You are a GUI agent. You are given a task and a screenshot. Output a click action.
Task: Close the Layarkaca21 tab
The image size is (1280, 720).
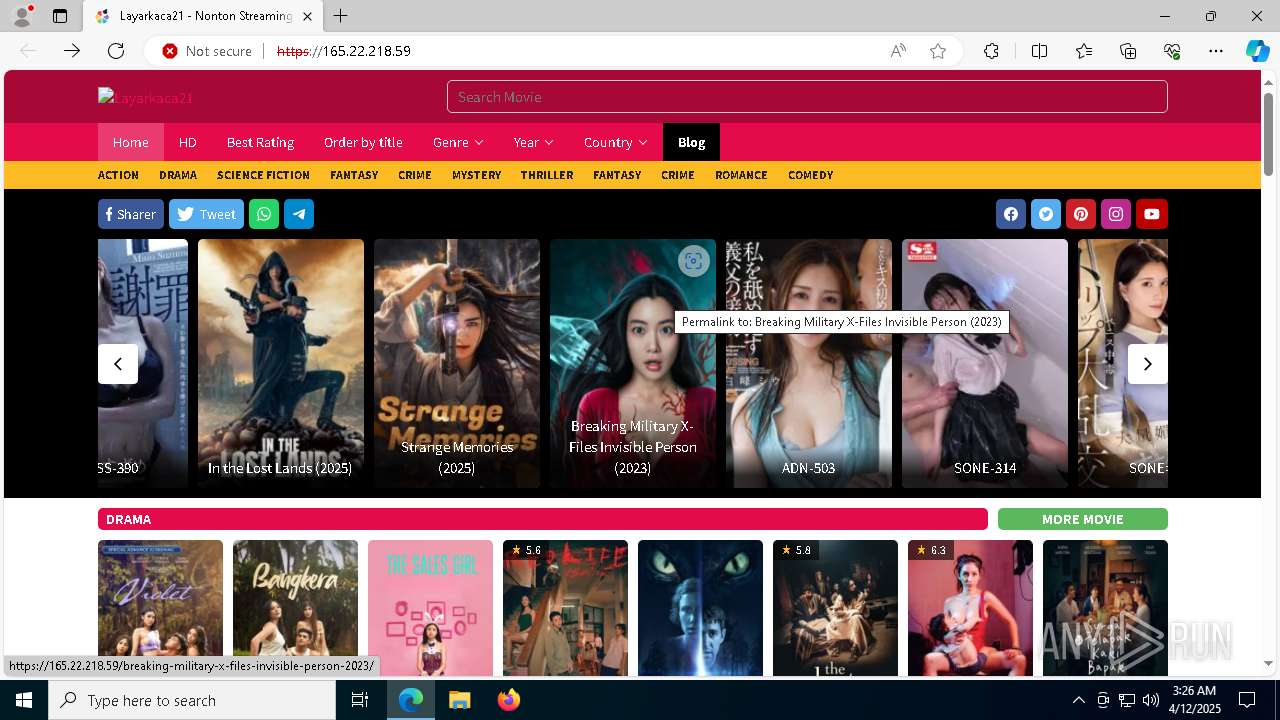click(308, 16)
